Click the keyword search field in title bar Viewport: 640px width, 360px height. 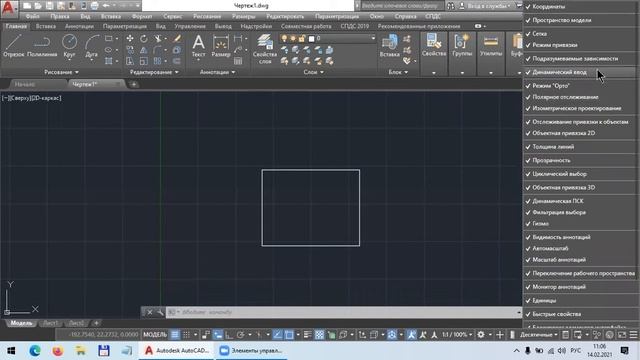402,6
